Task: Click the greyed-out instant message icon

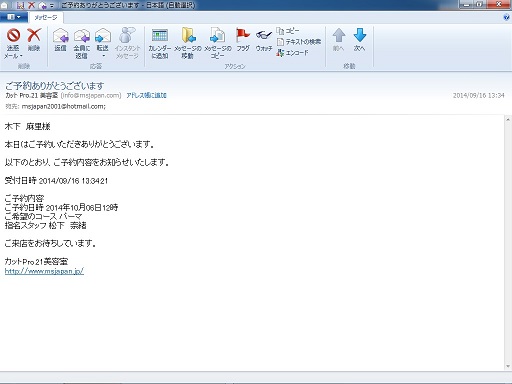Action: [127, 44]
